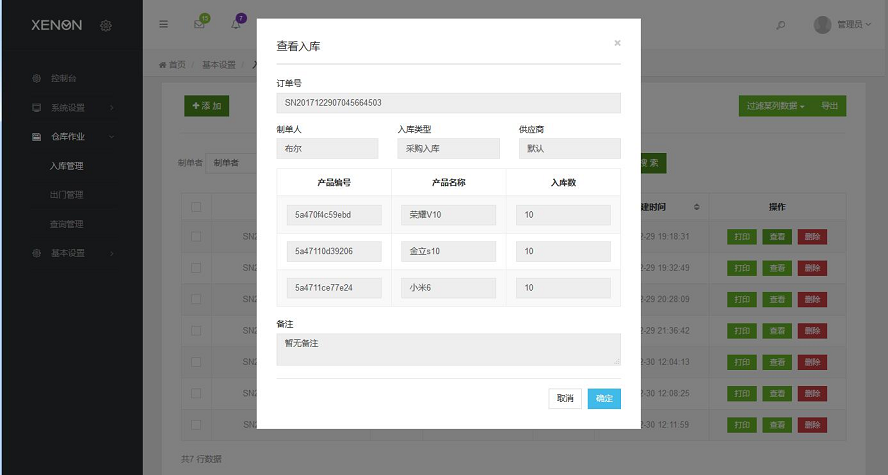Check the second table row checkbox

pyautogui.click(x=196, y=268)
